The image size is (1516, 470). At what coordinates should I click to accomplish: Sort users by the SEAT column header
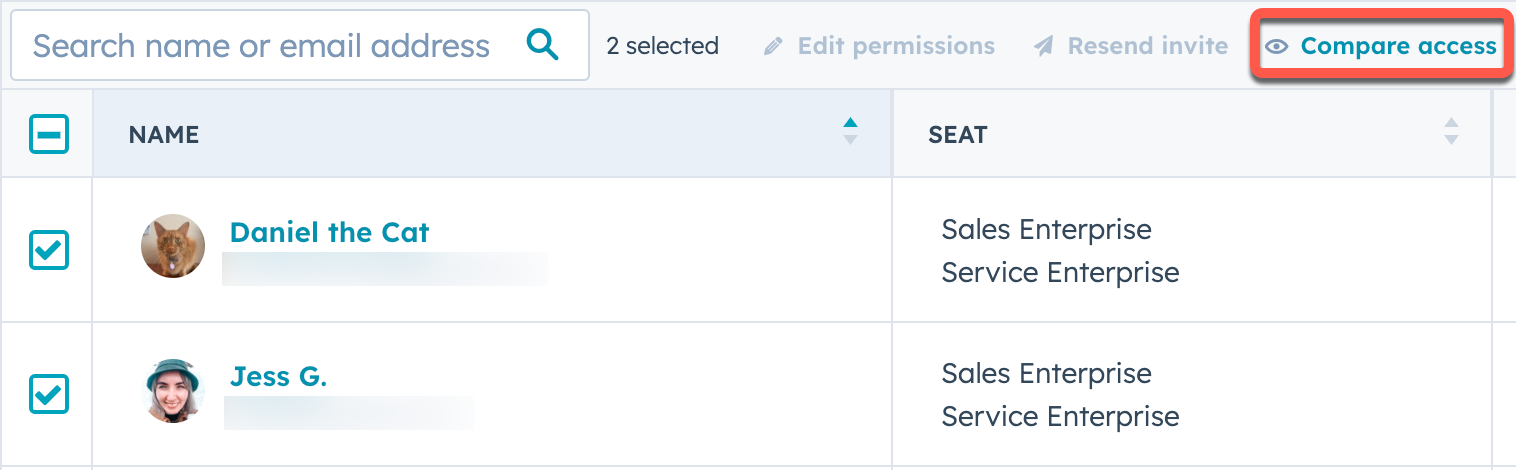958,135
